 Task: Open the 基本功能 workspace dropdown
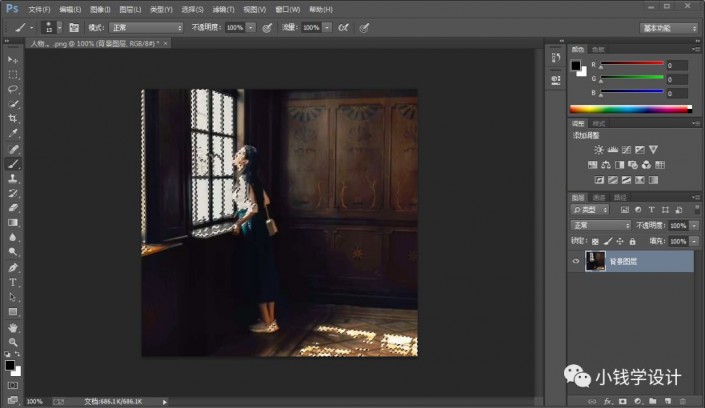(x=668, y=28)
